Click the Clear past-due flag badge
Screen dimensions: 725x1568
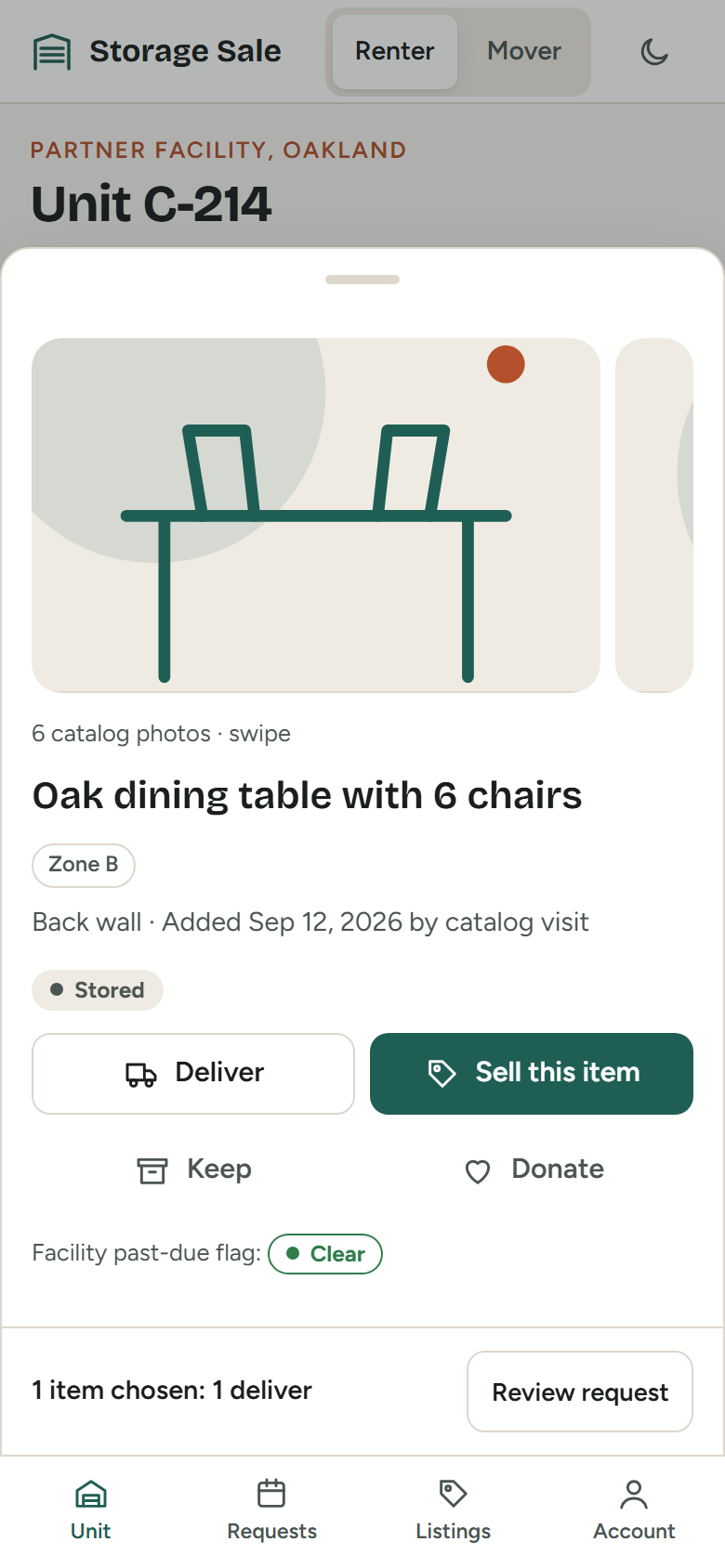(325, 1254)
